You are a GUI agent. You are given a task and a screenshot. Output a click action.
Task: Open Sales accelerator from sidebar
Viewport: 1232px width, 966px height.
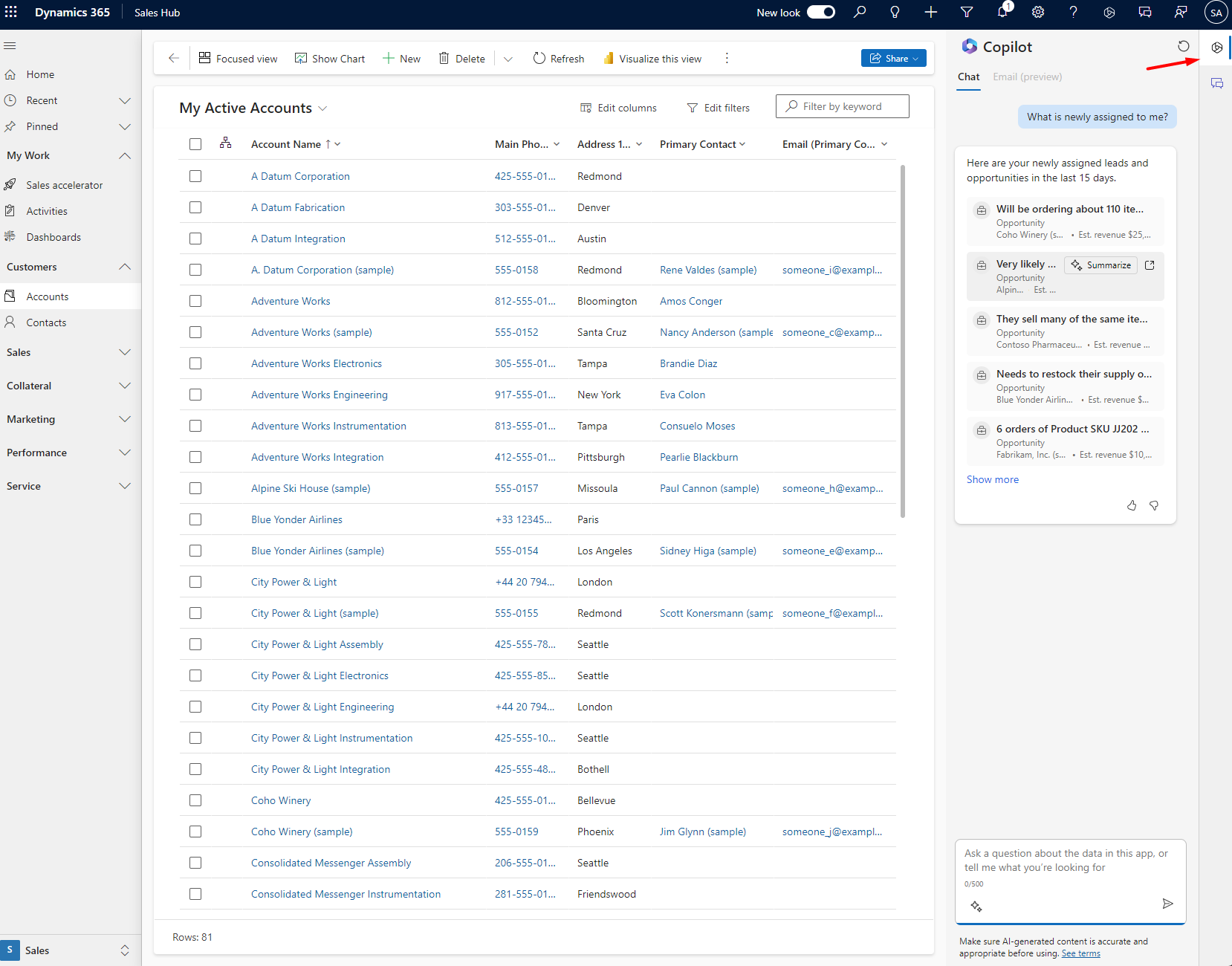point(64,185)
